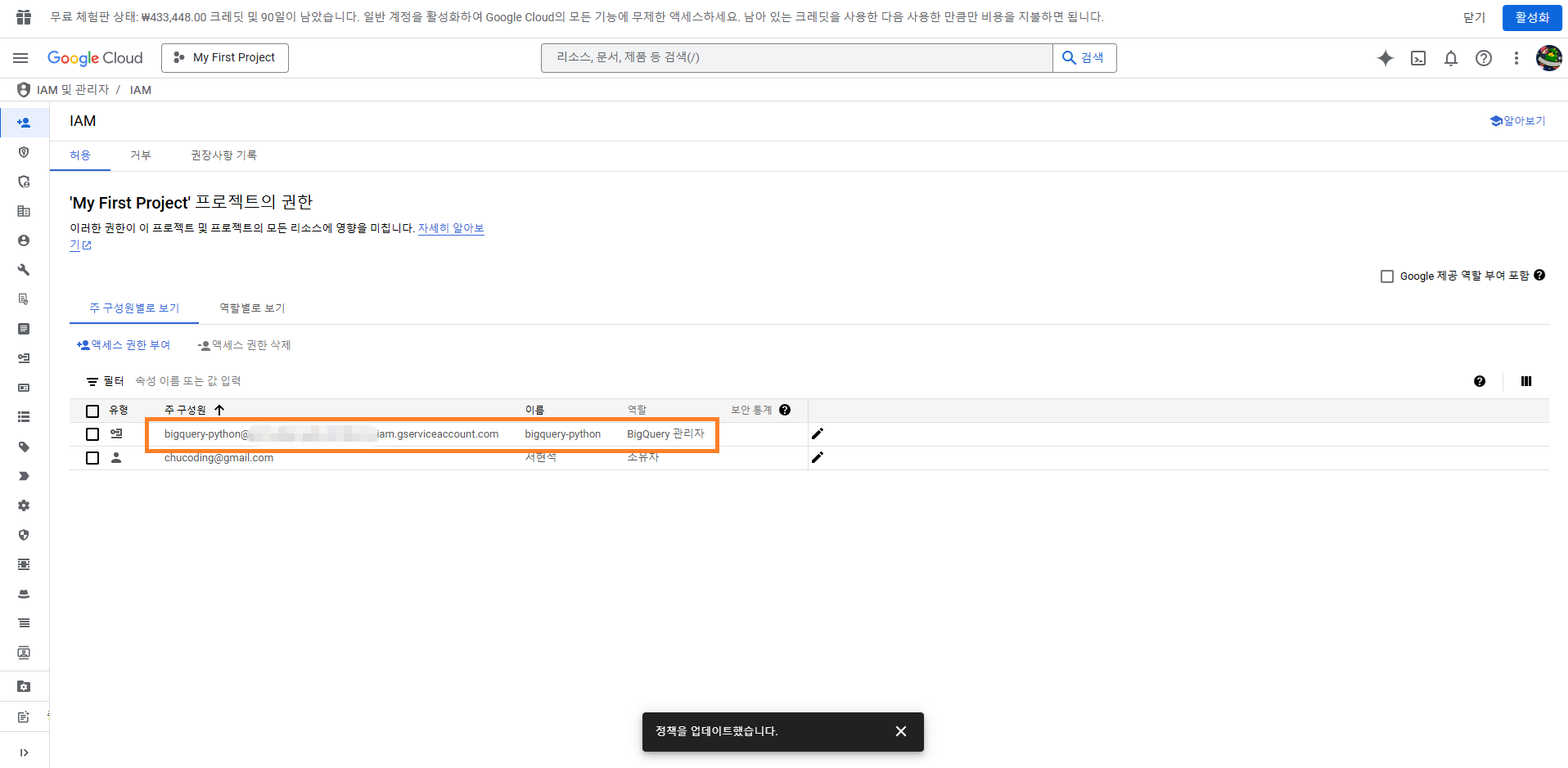Screen dimensions: 1568x768
Task: Open column display options icon
Action: coord(1526,381)
